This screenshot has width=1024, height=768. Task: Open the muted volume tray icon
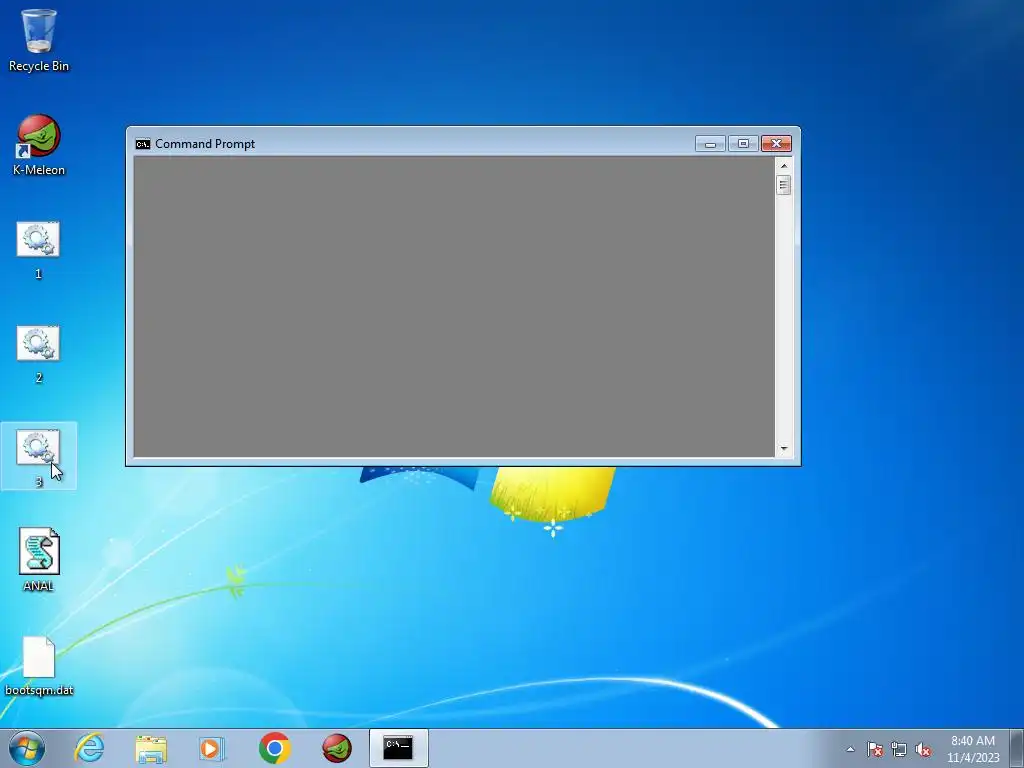923,749
